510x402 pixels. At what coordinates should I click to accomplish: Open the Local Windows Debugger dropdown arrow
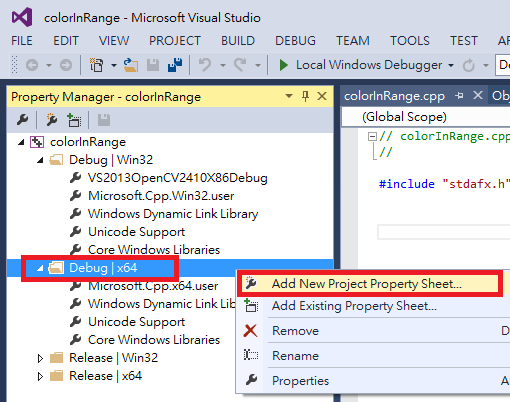point(451,65)
